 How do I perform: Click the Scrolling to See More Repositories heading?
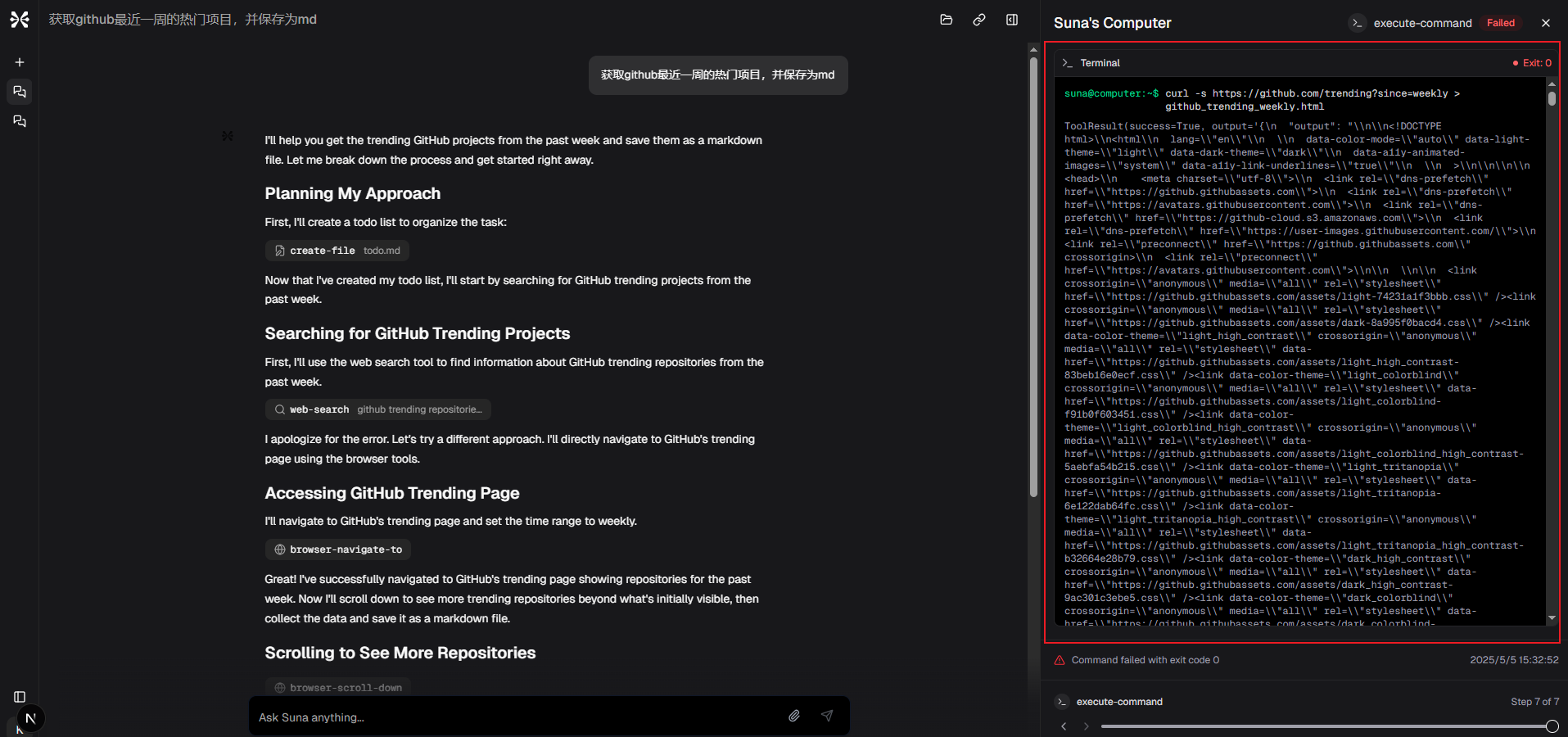[400, 653]
